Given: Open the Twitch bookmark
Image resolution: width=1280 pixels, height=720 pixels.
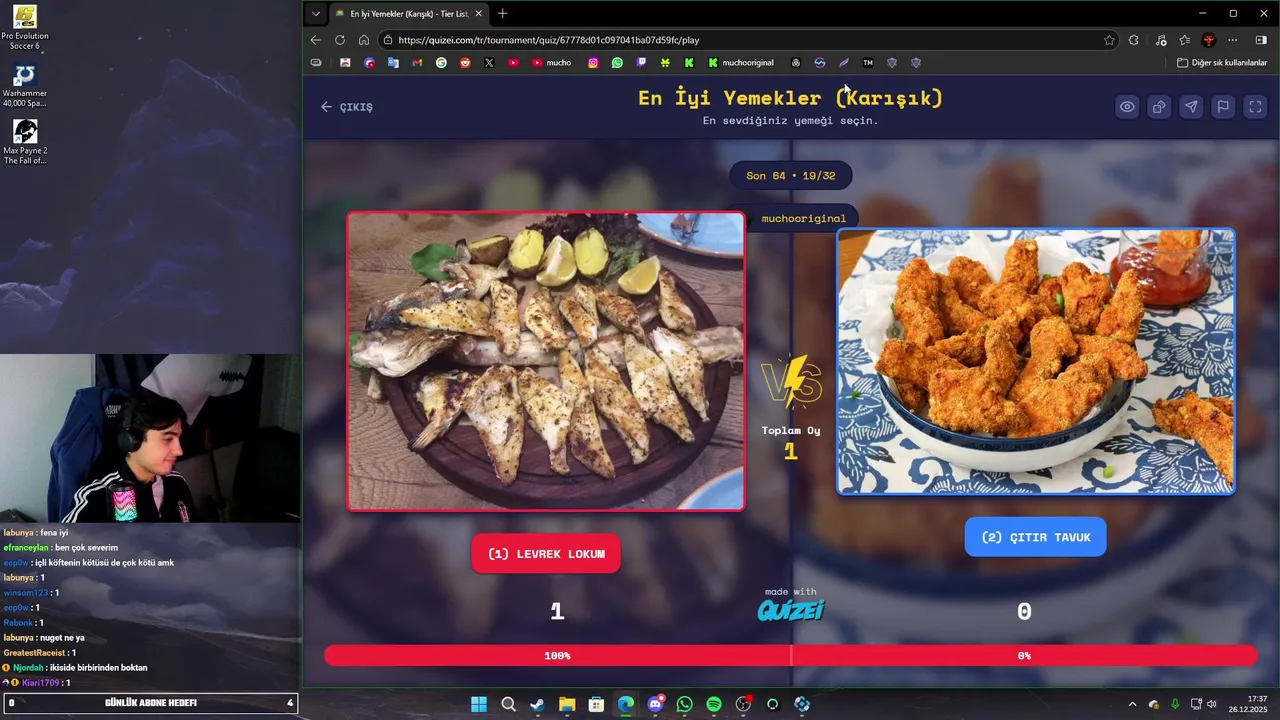Looking at the screenshot, I should coord(641,63).
